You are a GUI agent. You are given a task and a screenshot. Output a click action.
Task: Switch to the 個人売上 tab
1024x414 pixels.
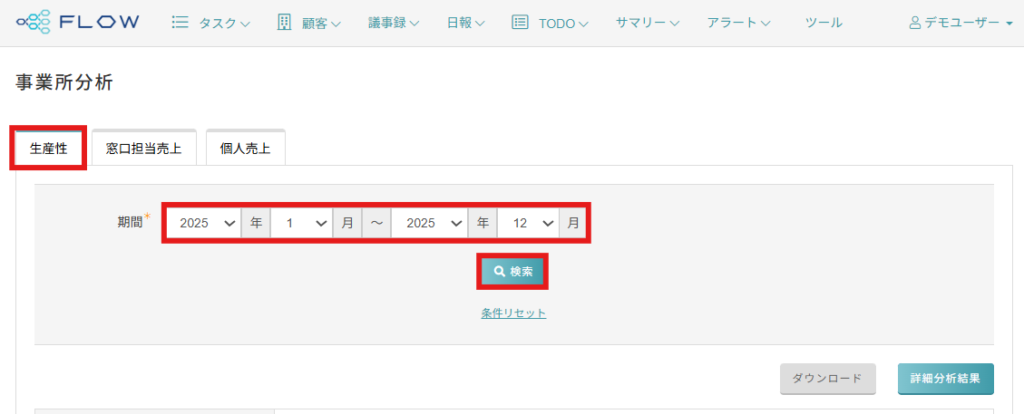point(245,149)
